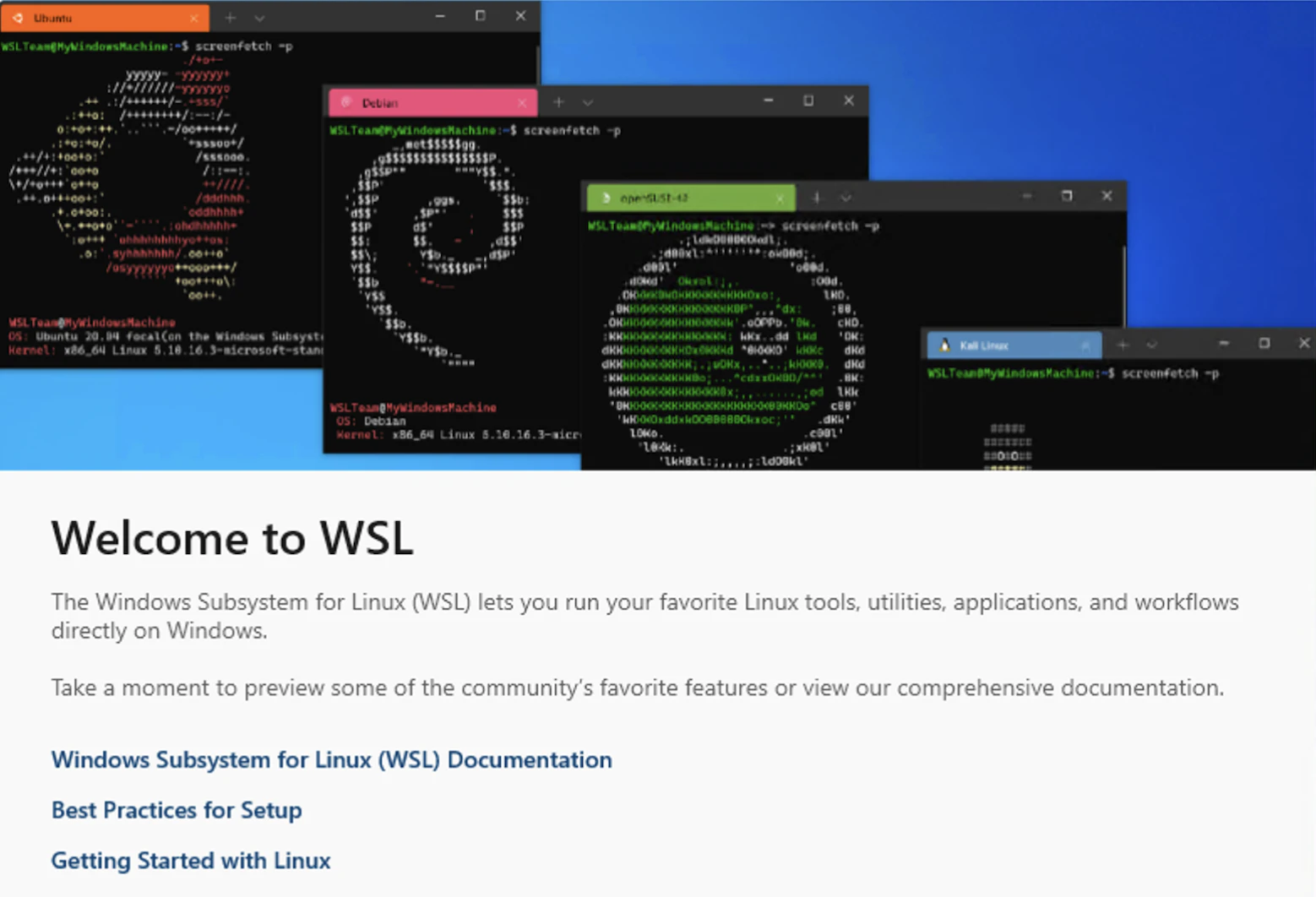Open Best Practices for Setup link

point(177,810)
